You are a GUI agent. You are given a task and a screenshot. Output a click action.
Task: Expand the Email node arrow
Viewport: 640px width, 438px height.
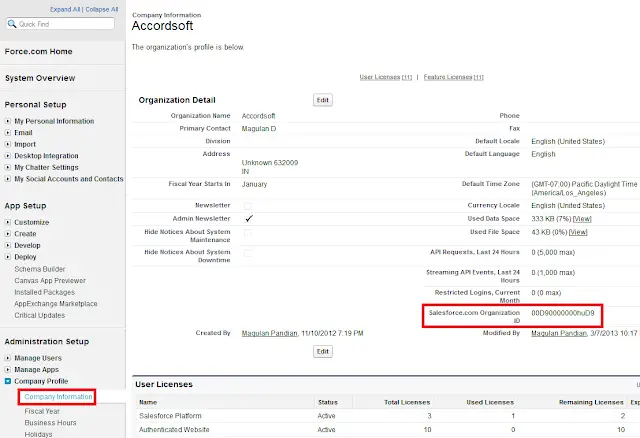(x=8, y=133)
